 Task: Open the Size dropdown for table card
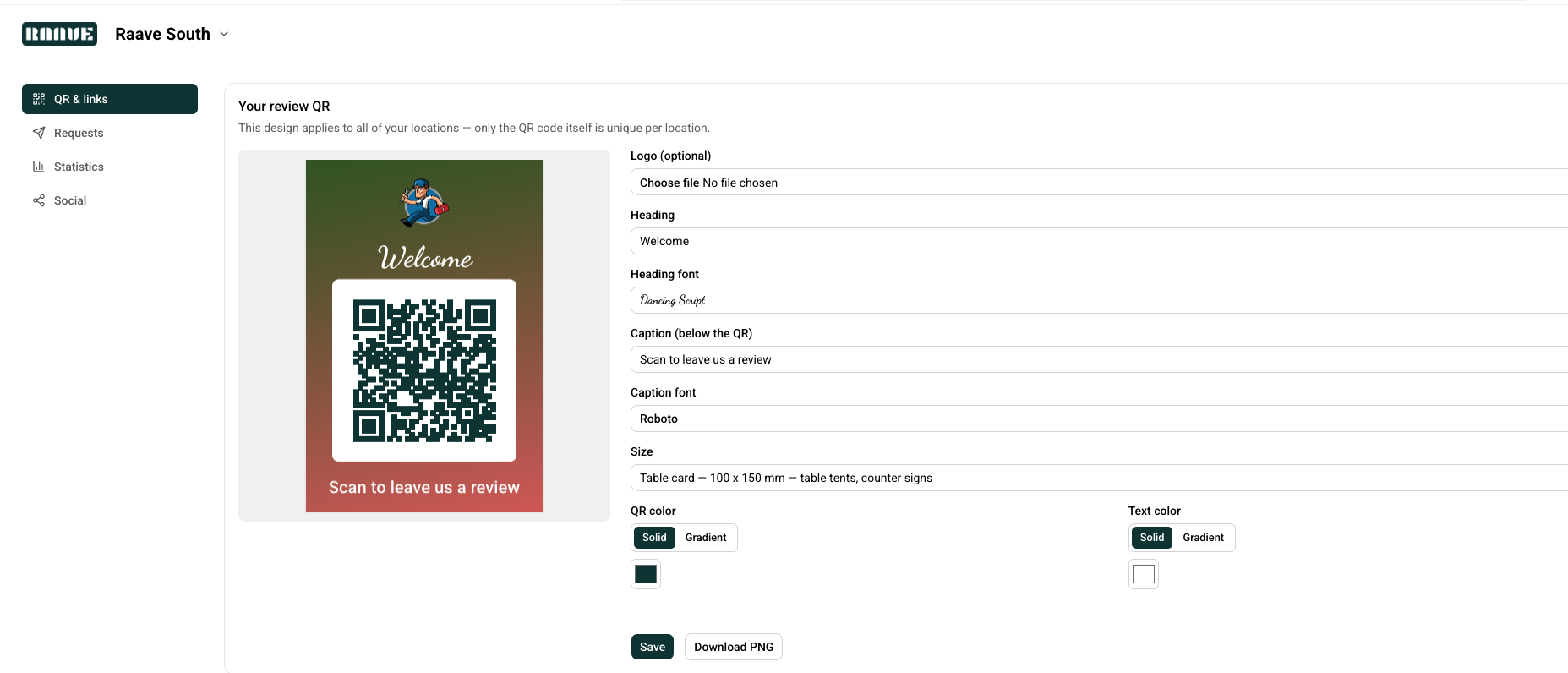point(1099,478)
